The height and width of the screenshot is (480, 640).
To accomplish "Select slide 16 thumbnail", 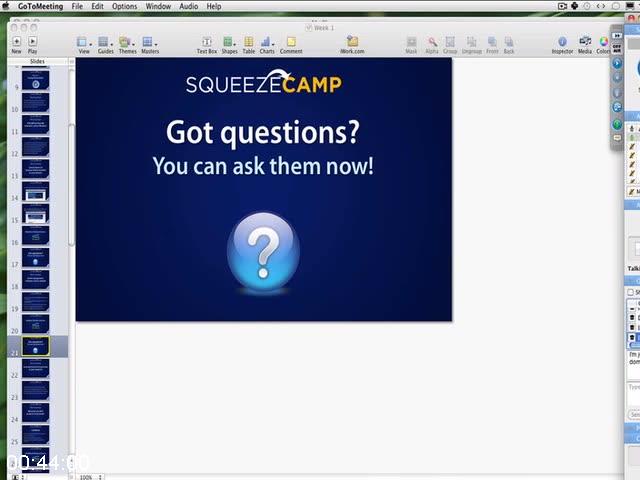I will [36, 236].
